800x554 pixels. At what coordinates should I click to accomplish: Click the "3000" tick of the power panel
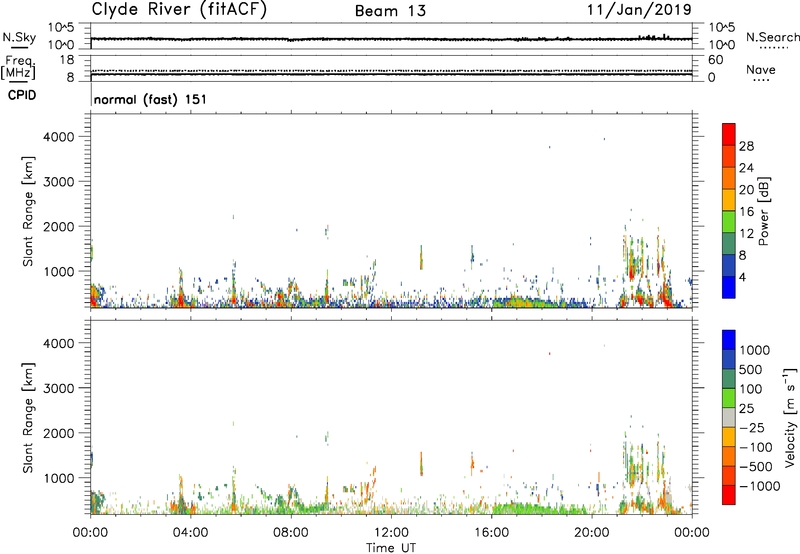click(59, 182)
